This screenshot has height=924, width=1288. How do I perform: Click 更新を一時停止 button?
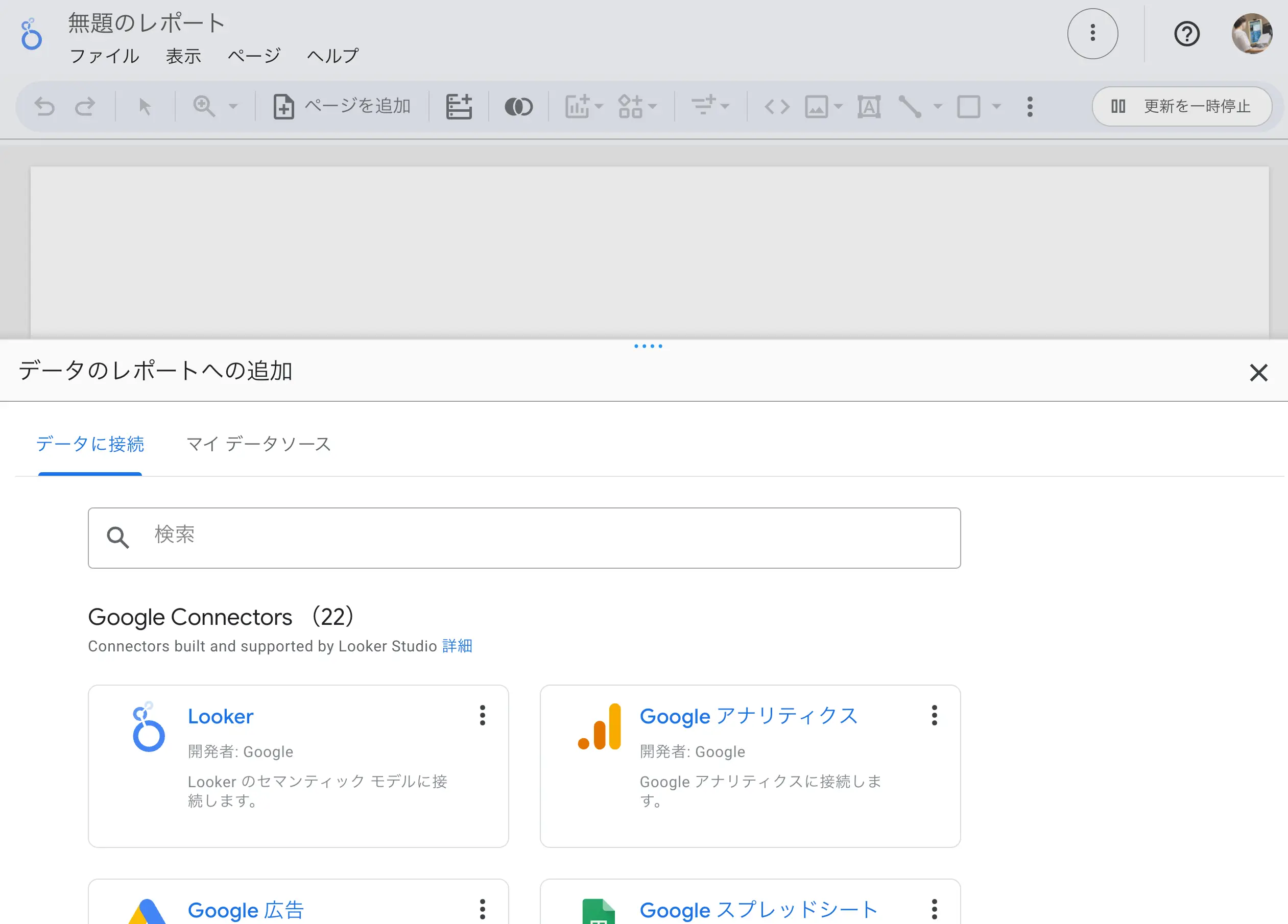coord(1182,106)
